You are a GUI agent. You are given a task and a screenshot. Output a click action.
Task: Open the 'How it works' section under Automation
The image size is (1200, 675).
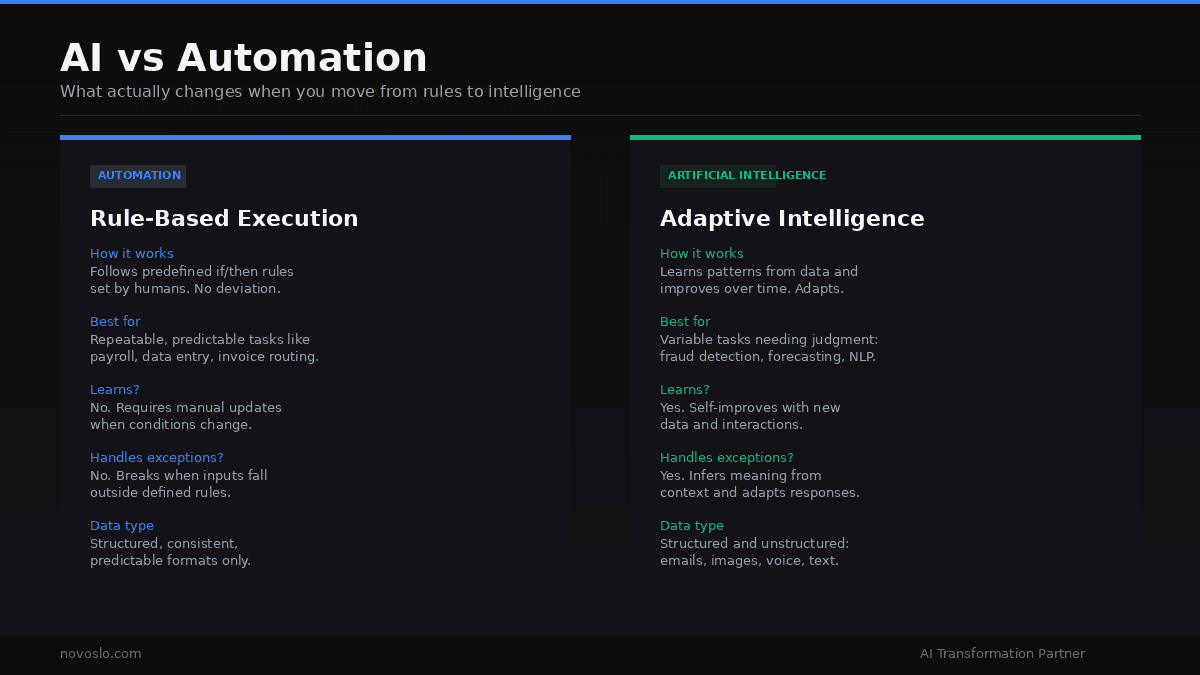131,253
